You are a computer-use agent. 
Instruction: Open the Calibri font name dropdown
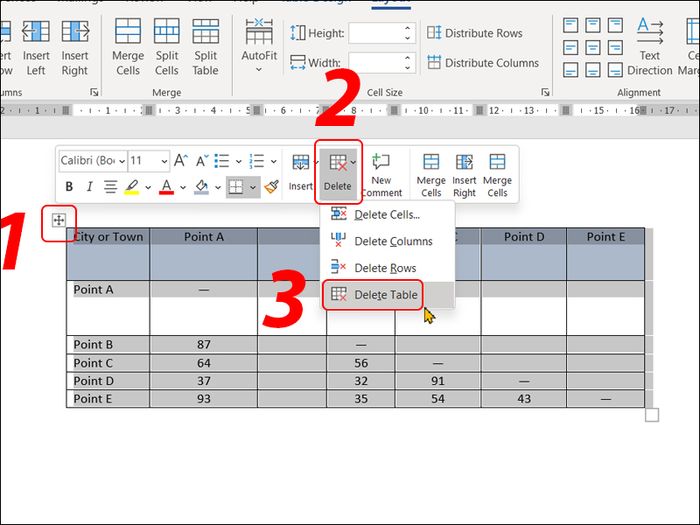point(121,161)
